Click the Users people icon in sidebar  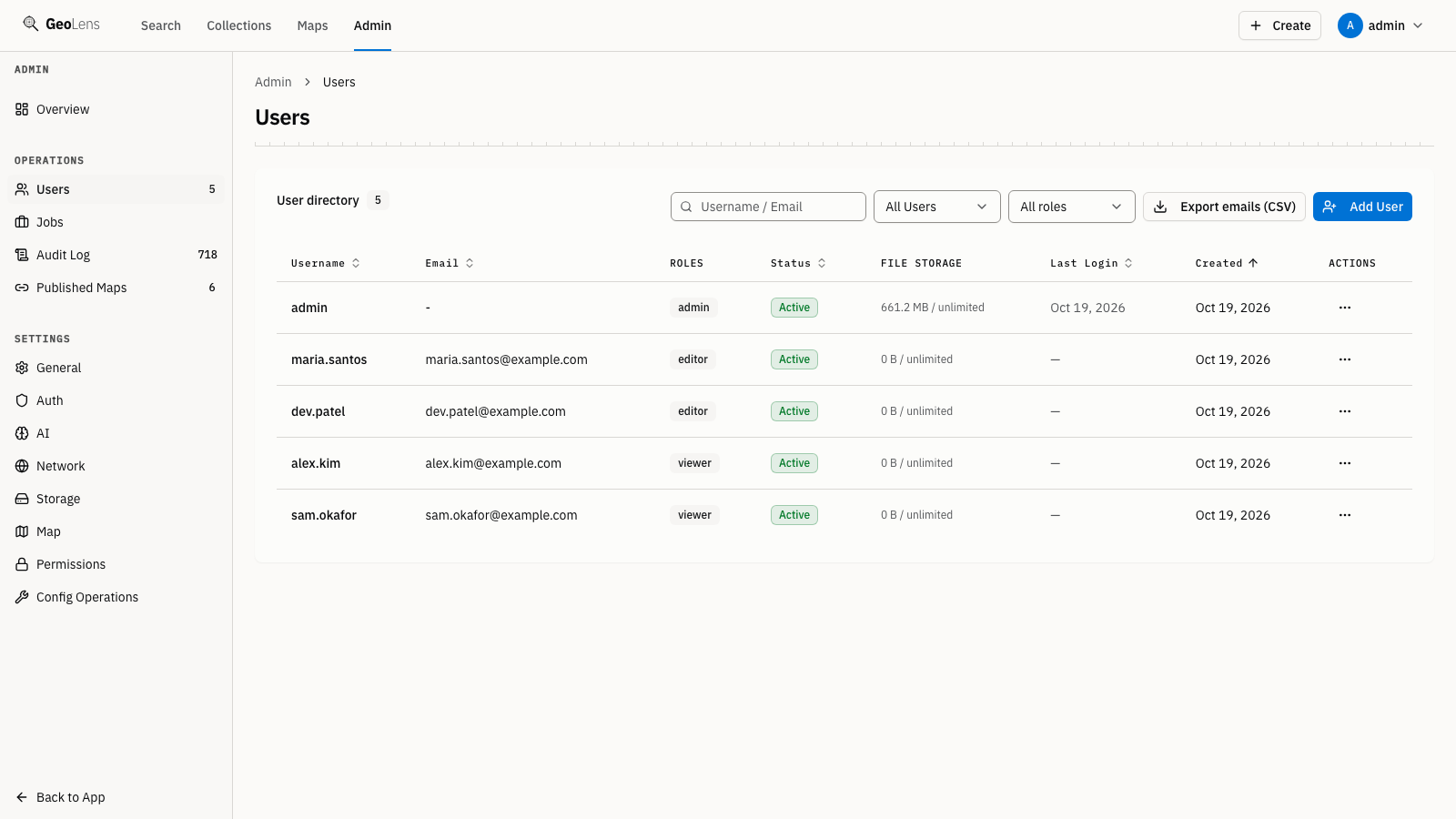(x=22, y=189)
